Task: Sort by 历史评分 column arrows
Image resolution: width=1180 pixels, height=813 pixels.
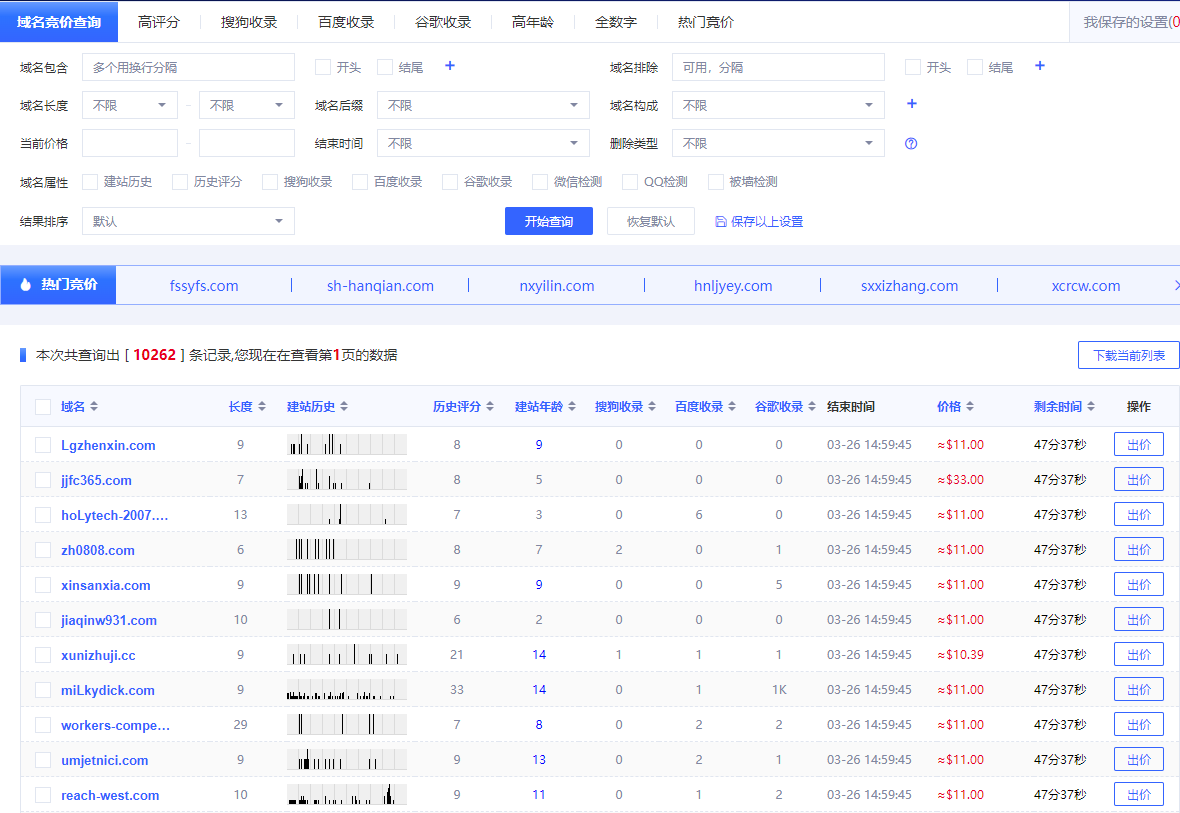Action: pyautogui.click(x=490, y=406)
